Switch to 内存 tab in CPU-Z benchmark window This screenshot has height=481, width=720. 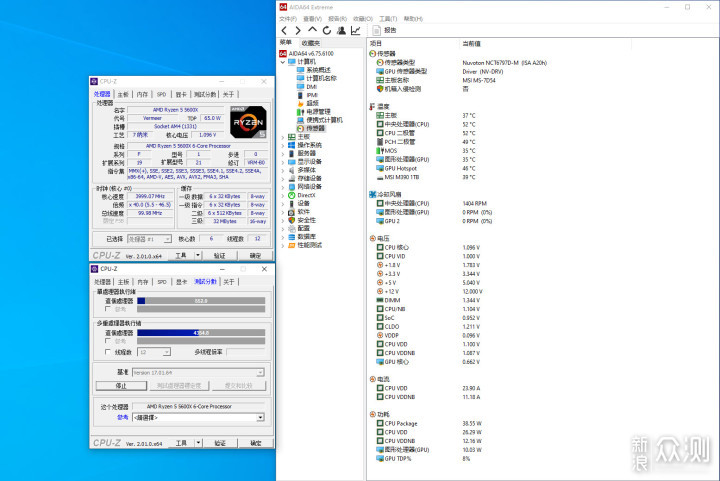(143, 282)
